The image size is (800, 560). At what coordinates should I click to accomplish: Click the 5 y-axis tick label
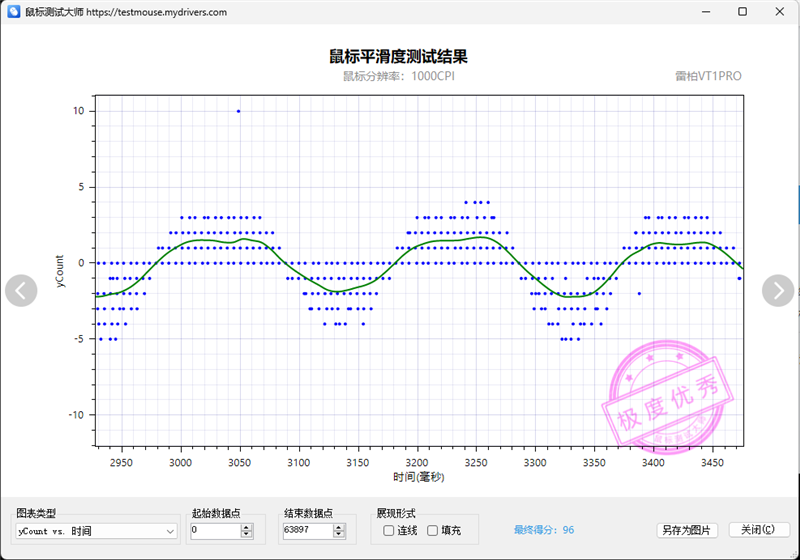tap(81, 187)
